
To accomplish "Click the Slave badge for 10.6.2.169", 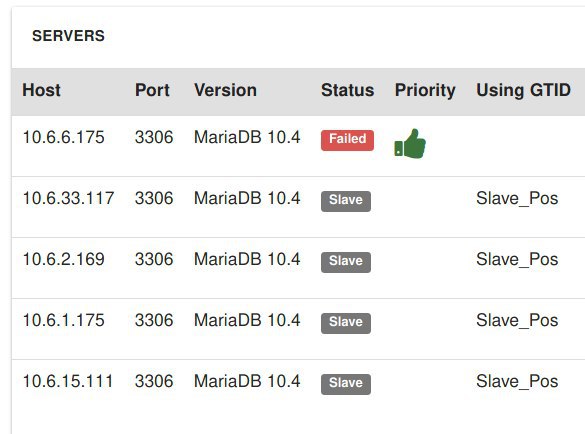I will tap(346, 262).
